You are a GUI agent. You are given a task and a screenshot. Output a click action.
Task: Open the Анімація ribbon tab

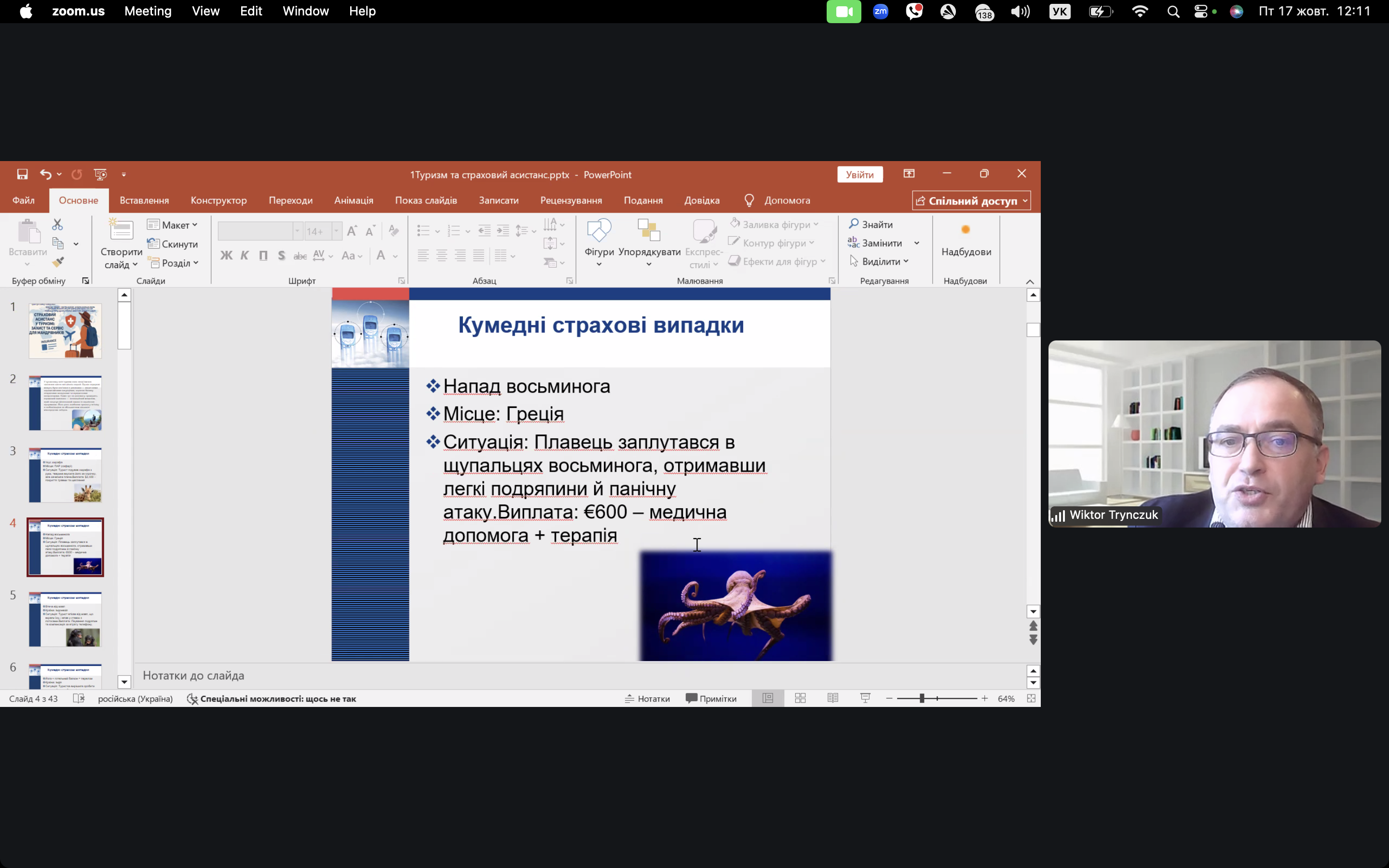tap(354, 200)
